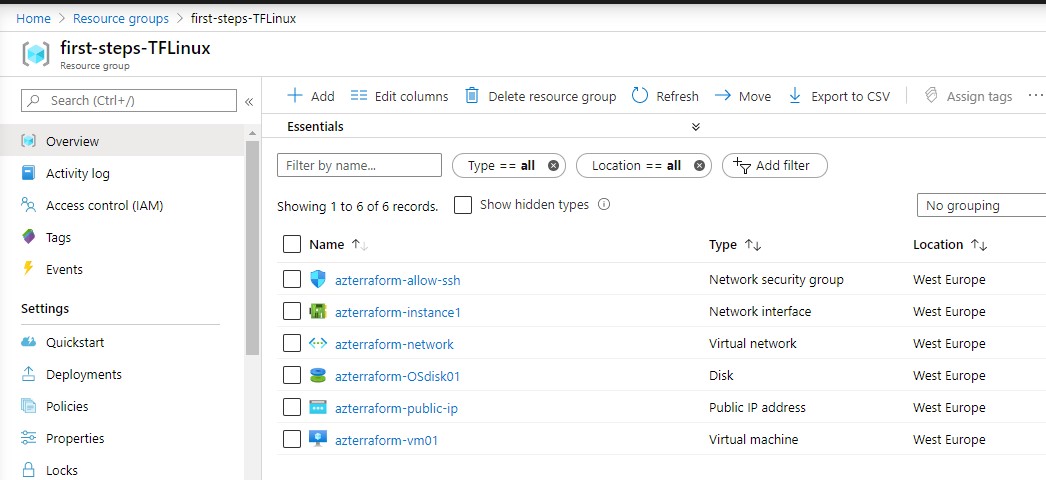Click the Delete resource group trash icon

point(473,96)
